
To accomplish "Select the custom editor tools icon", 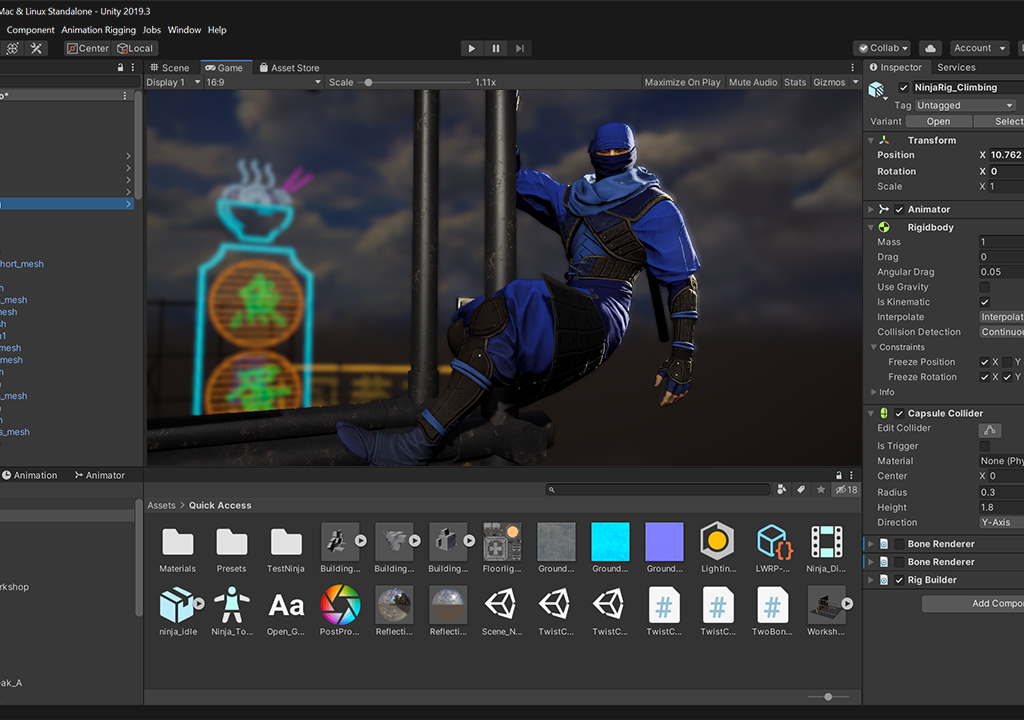I will click(36, 48).
